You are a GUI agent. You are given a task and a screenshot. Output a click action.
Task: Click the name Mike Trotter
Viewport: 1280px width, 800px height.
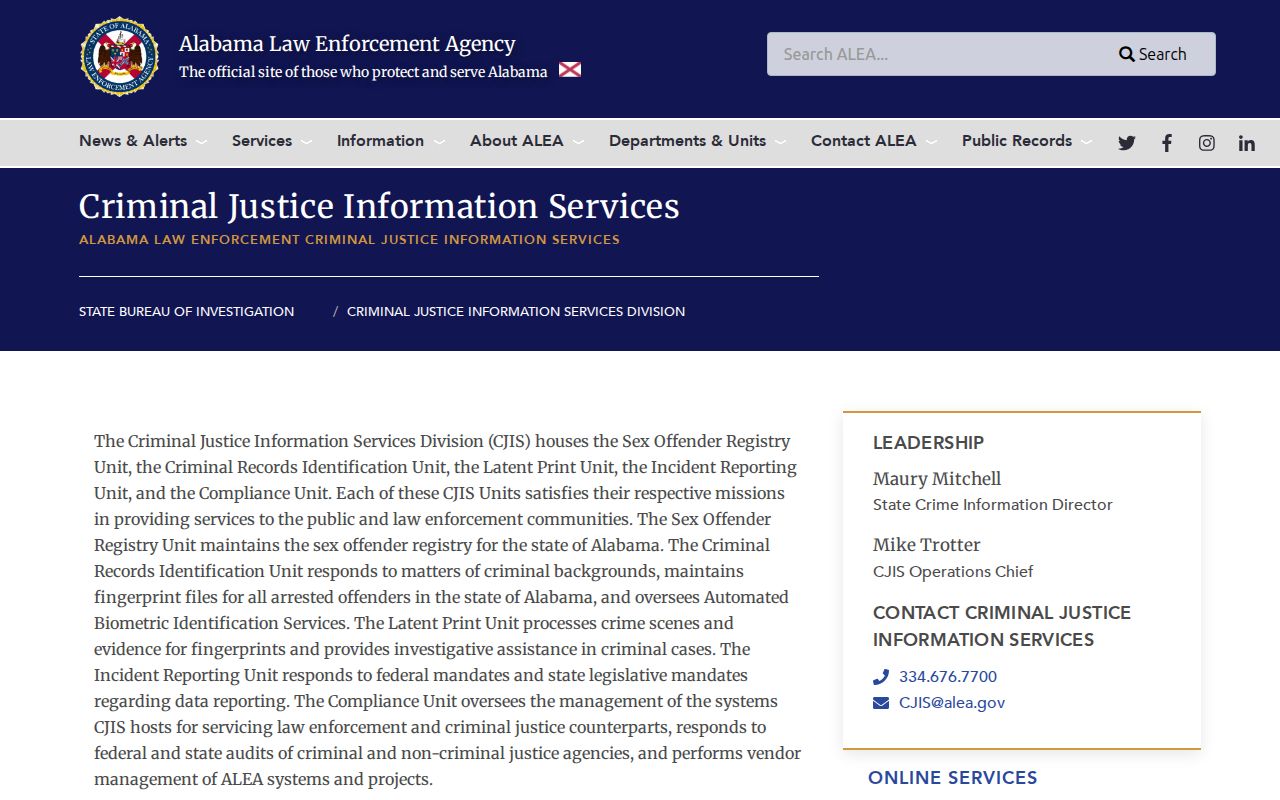(x=927, y=545)
